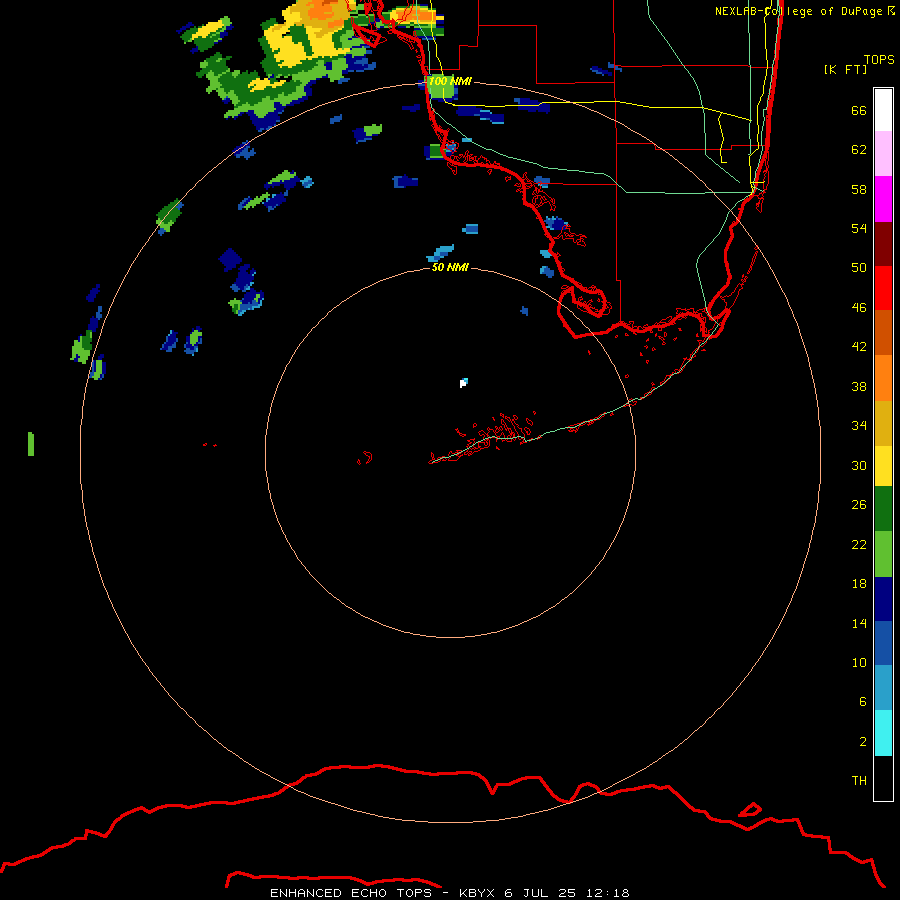900x900 pixels.
Task: Click legend value 22
Action: coord(859,545)
